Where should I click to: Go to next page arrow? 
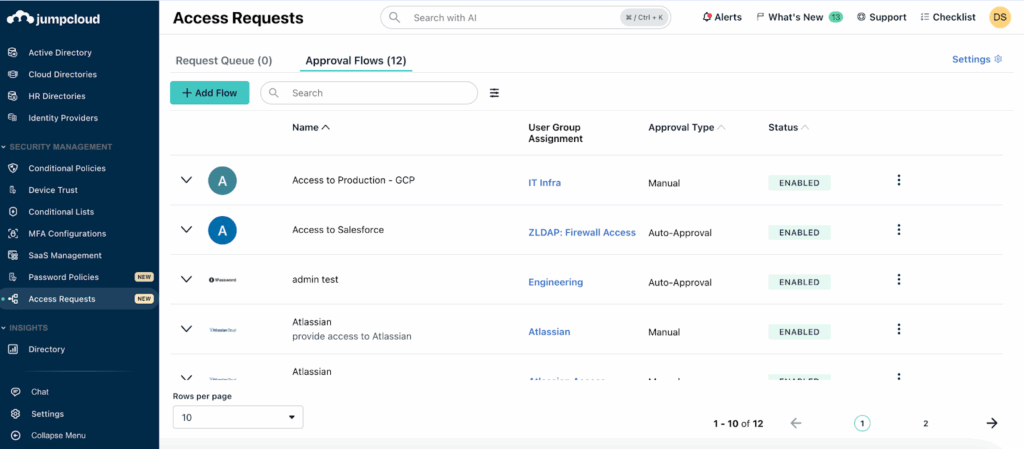(x=991, y=423)
